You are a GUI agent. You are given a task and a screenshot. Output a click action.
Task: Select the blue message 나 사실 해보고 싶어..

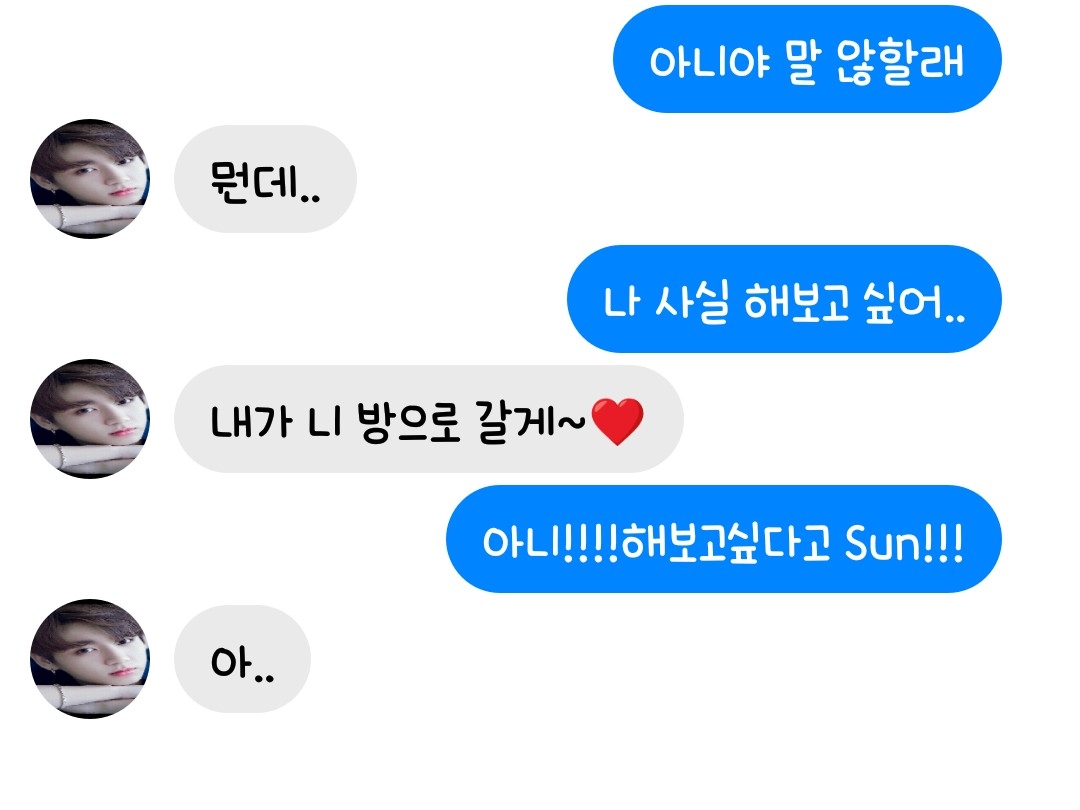785,299
